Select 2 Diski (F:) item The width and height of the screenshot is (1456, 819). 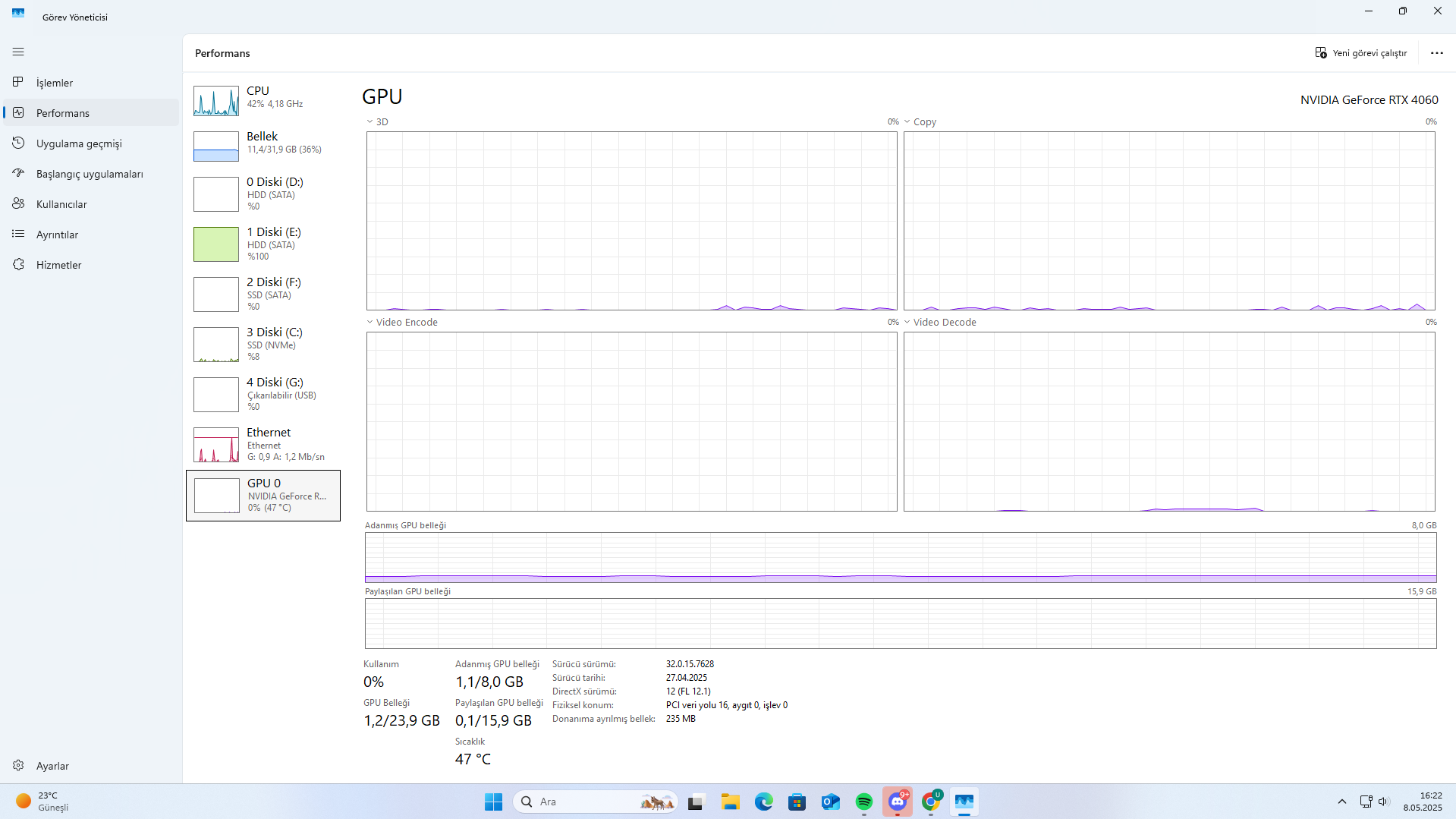pos(263,295)
